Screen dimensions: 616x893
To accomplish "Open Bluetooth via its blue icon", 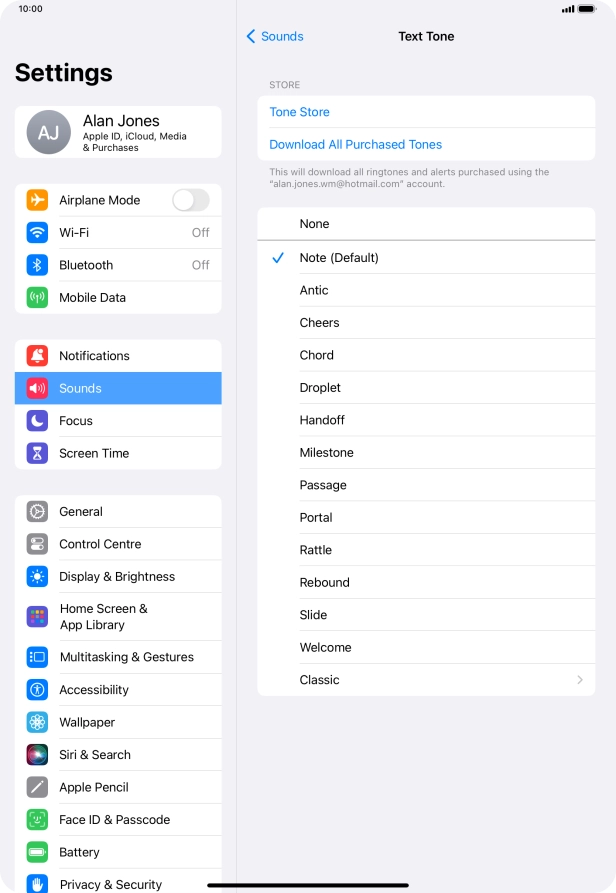I will 37,265.
